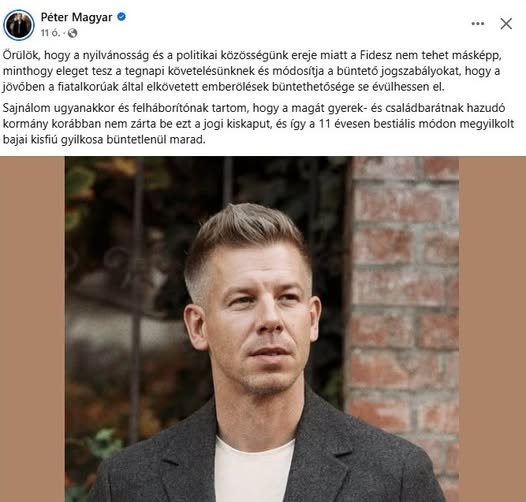Viewport: 526px width, 502px height.
Task: Click the brown margin right of photo
Action: tap(492, 329)
